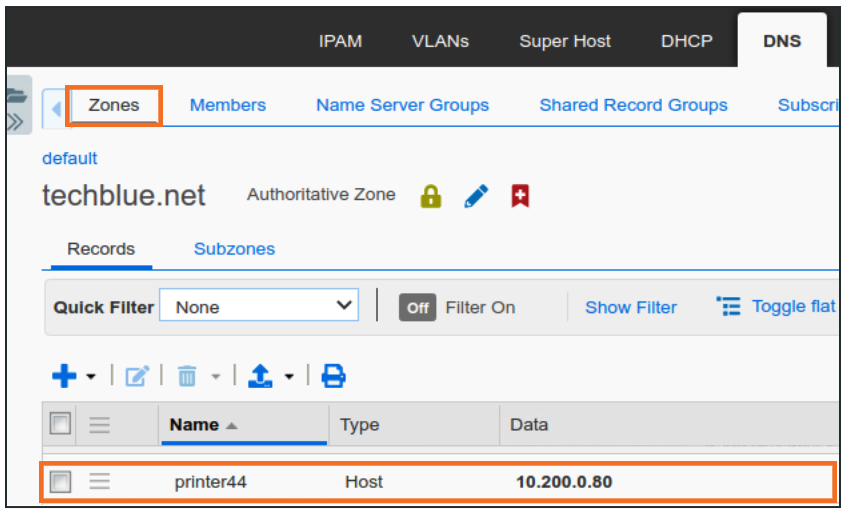Check the printer44 row checkbox
This screenshot has height=513, width=846.
[x=61, y=482]
